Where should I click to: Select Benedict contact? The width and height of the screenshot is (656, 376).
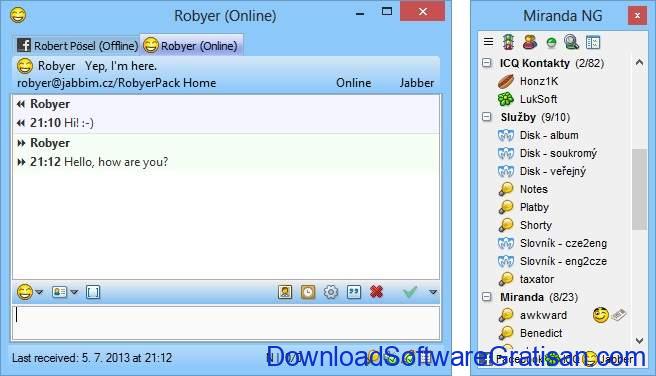[541, 333]
